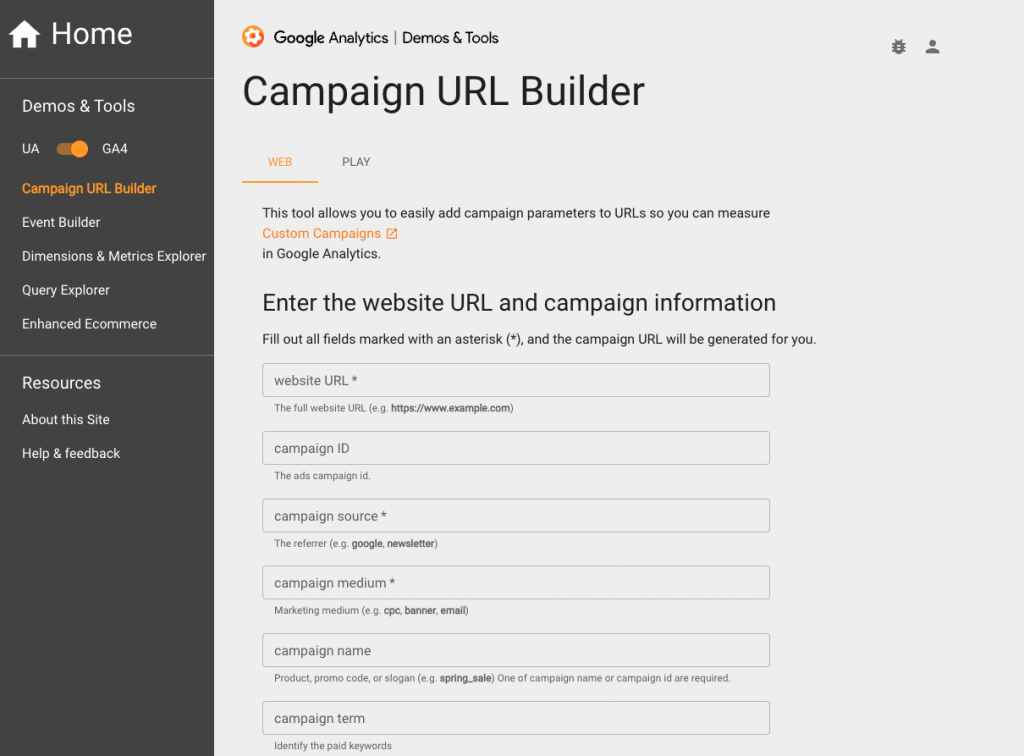1024x756 pixels.
Task: Click the Home icon in the sidebar
Action: pos(24,33)
